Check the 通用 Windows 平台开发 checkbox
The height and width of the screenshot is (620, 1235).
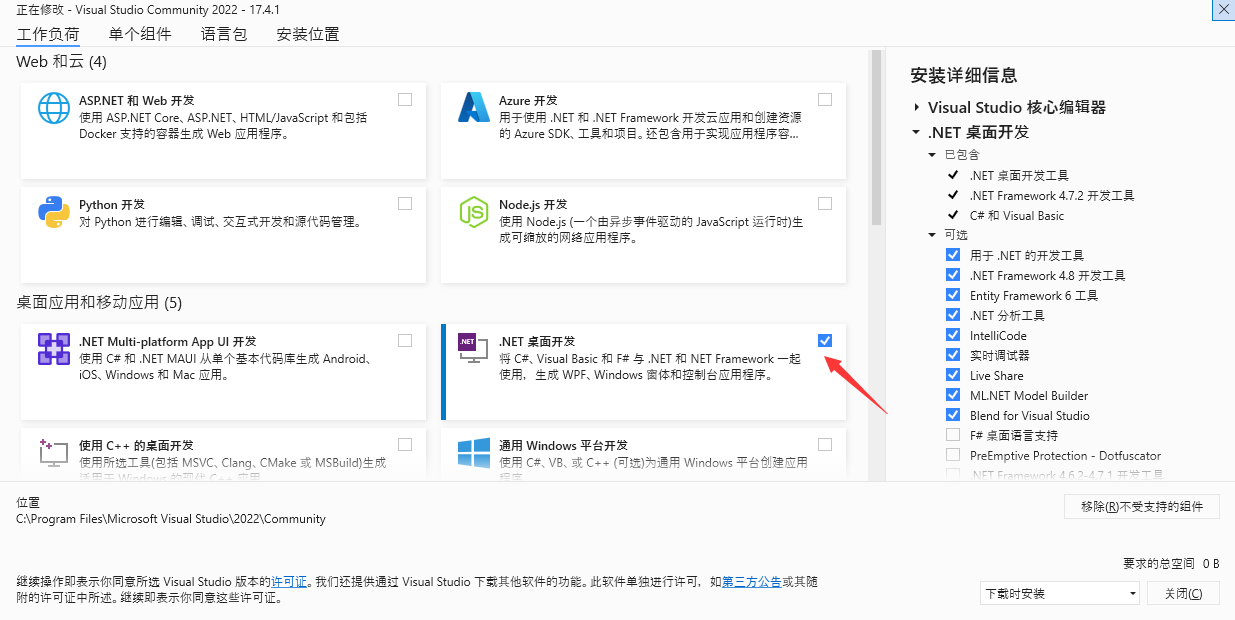tap(825, 444)
